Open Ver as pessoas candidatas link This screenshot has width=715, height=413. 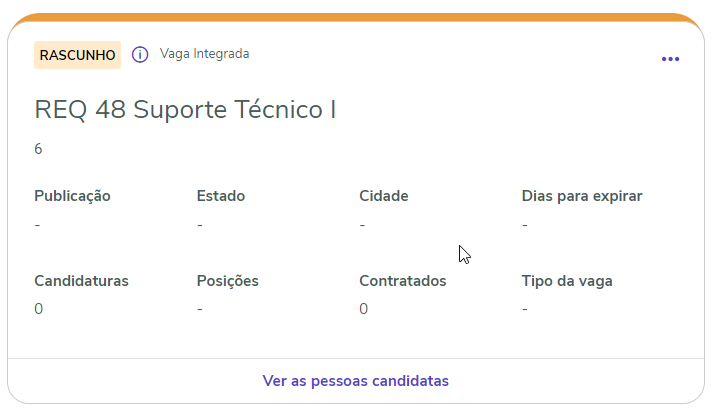[x=355, y=381]
